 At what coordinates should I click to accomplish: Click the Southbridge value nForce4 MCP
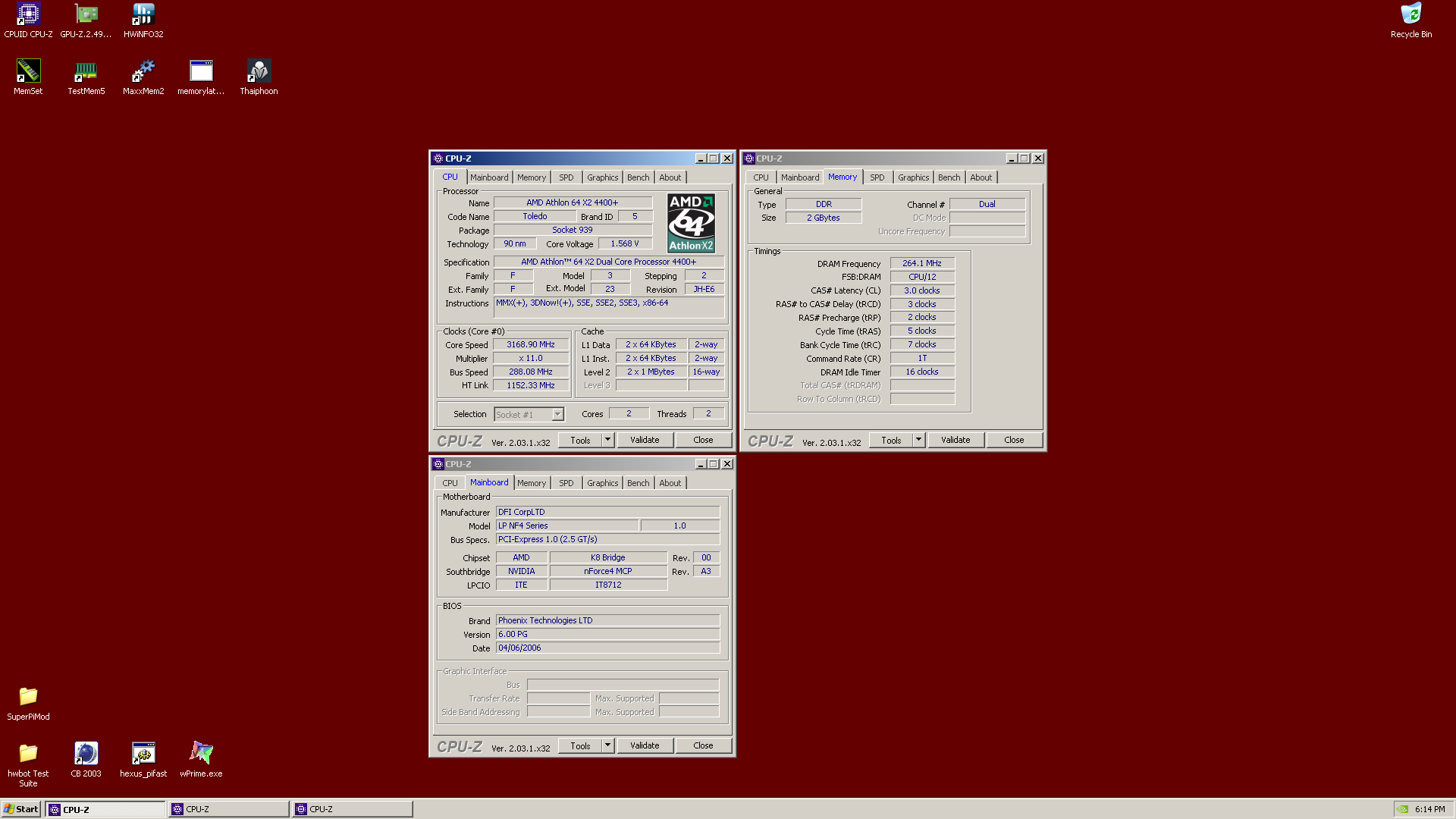click(608, 571)
